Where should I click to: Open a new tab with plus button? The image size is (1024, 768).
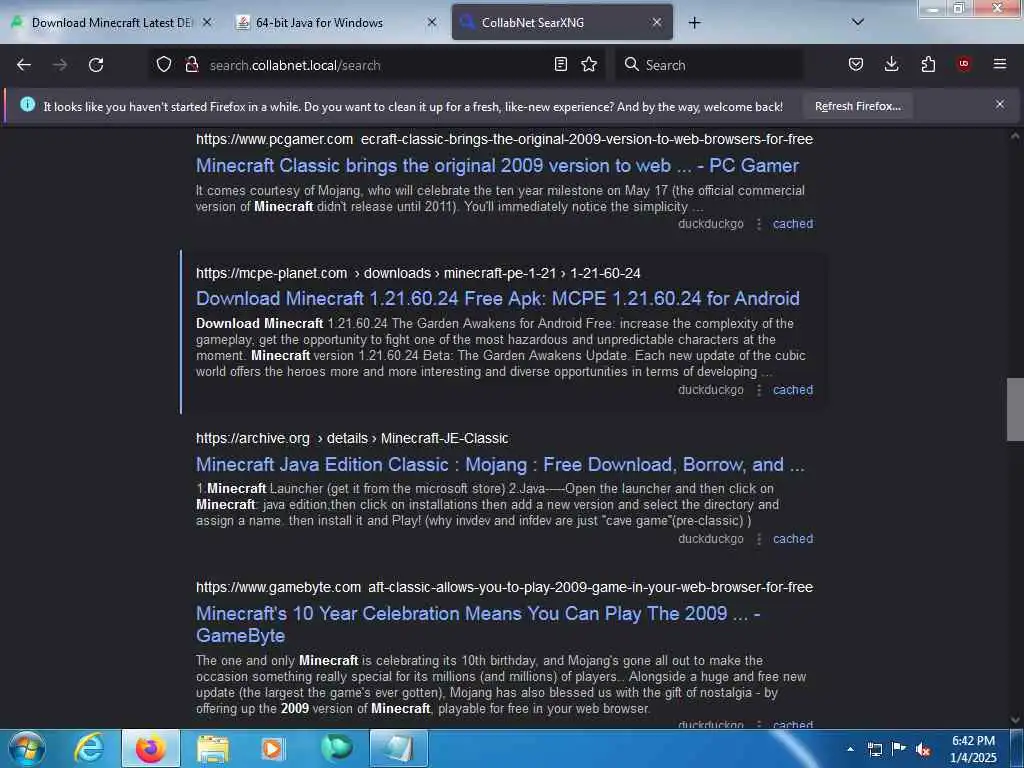tap(694, 23)
